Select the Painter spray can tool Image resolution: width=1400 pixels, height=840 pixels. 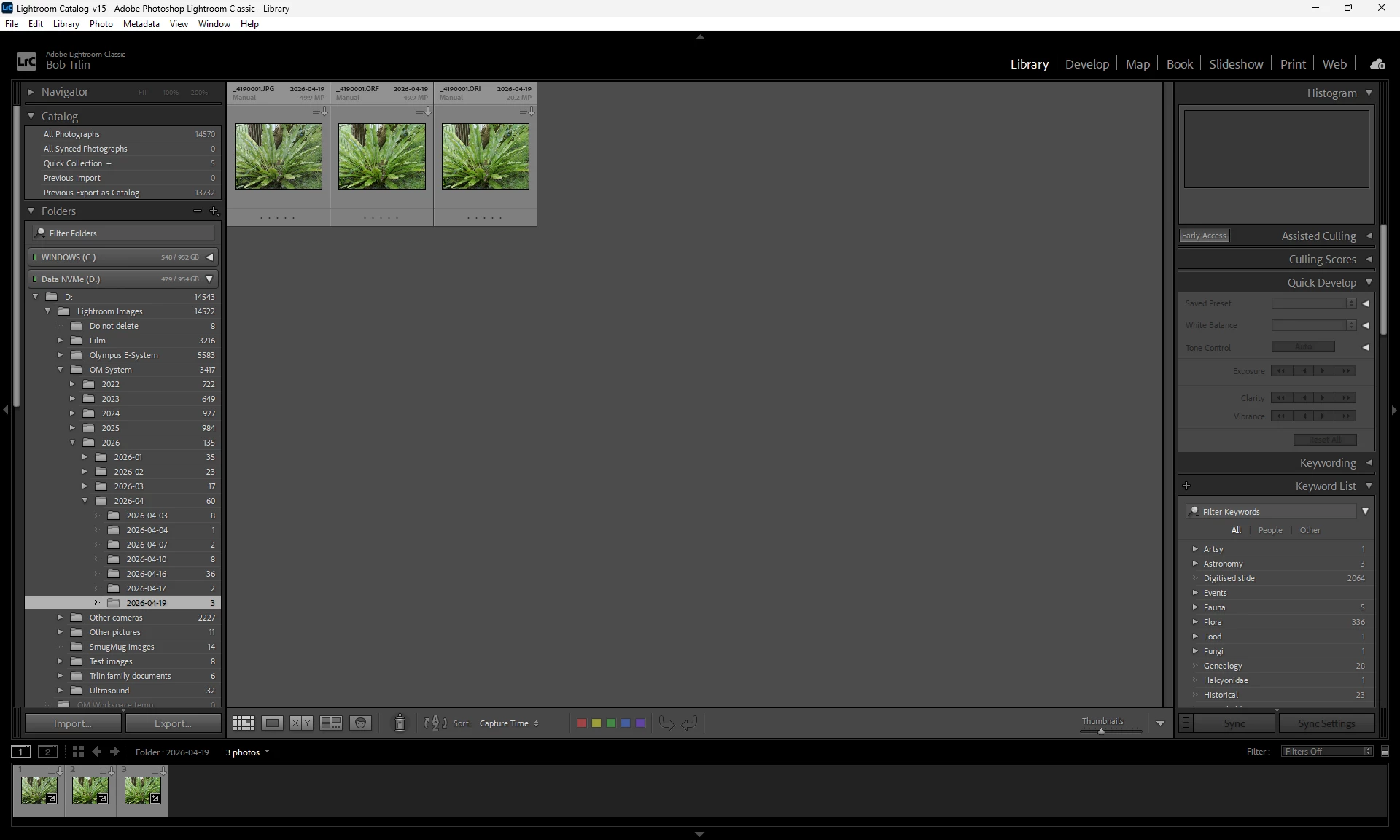[x=400, y=723]
